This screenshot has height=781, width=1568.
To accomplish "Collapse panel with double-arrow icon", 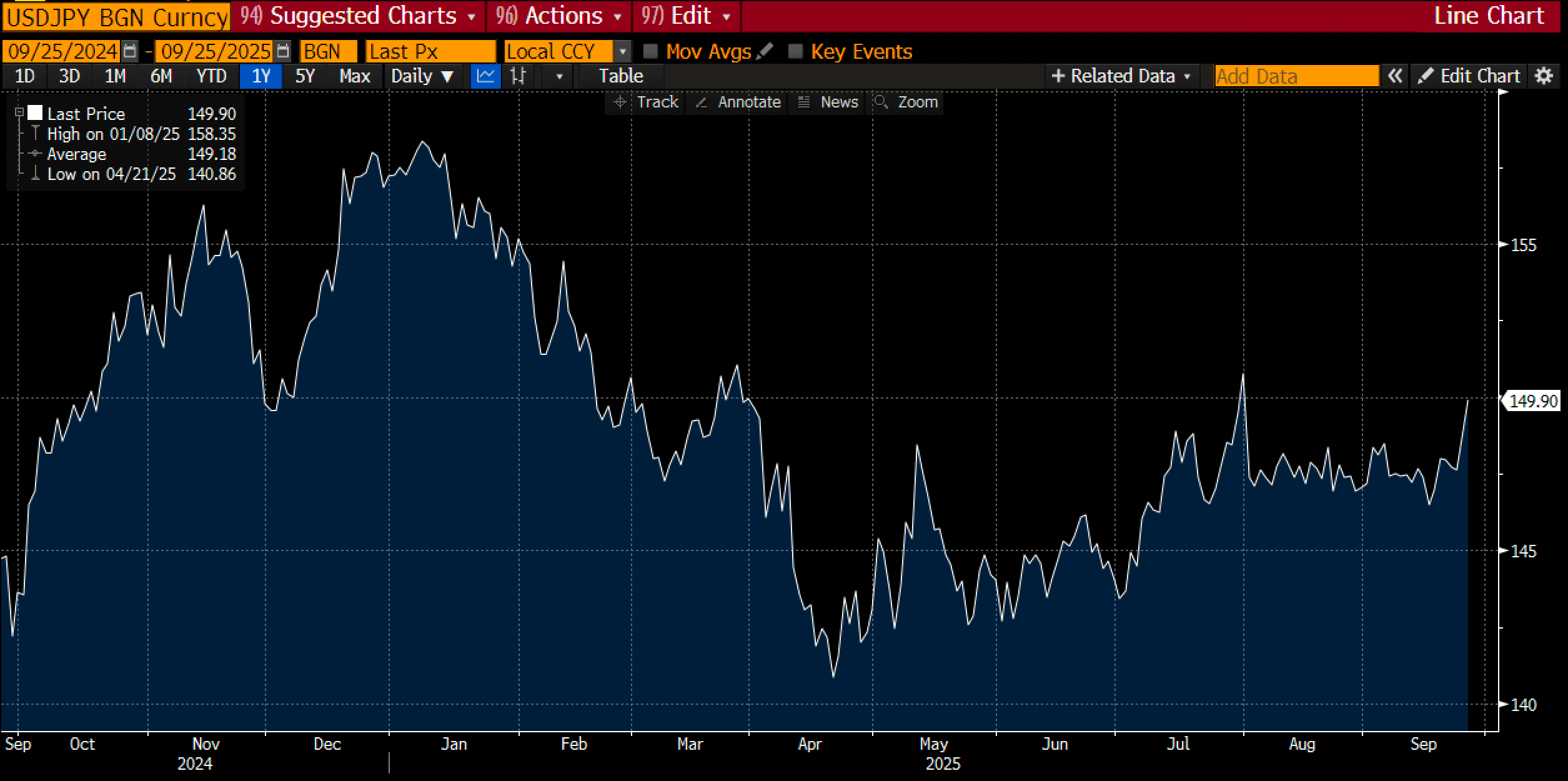I will [x=1394, y=76].
